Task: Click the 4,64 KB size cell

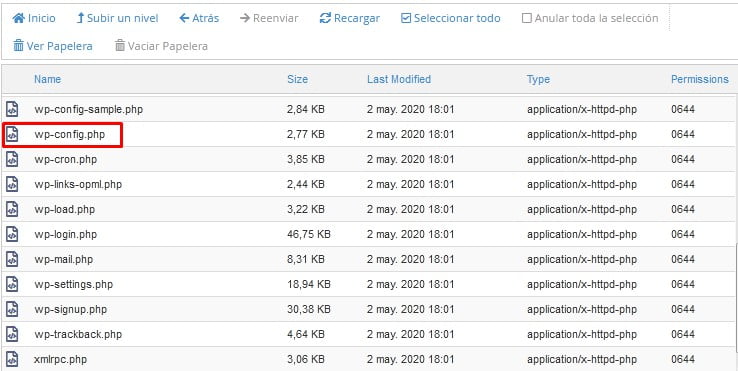Action: 306,334
